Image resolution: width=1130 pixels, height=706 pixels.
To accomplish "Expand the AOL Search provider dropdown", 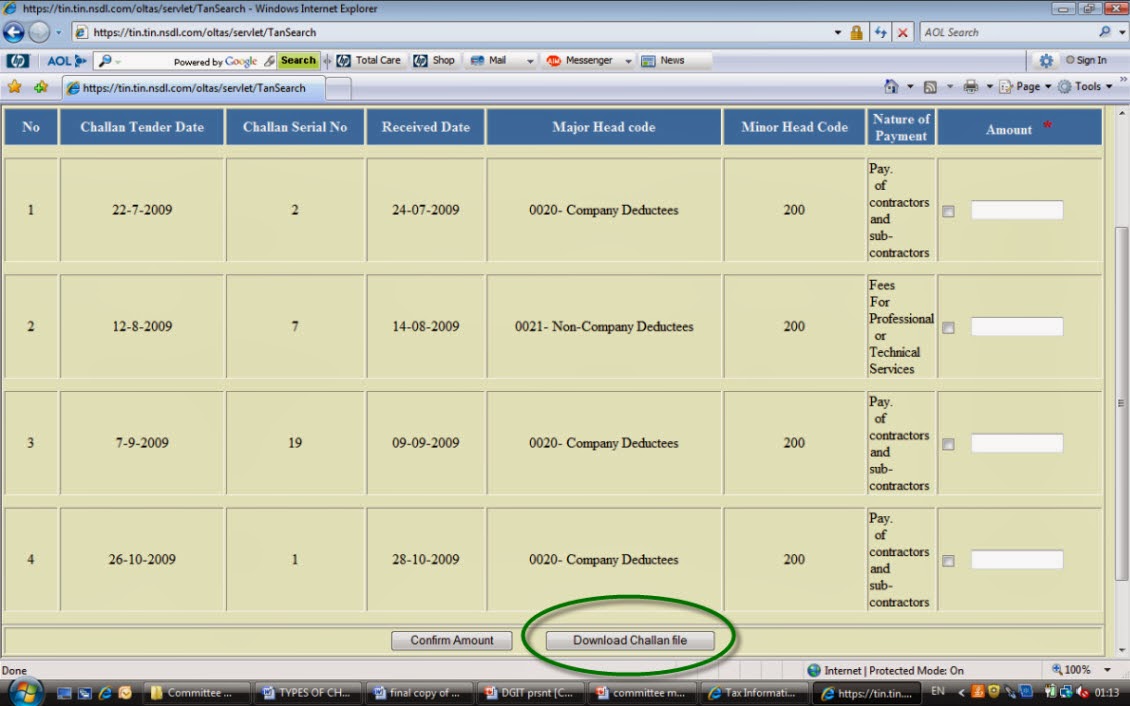I will point(1122,32).
